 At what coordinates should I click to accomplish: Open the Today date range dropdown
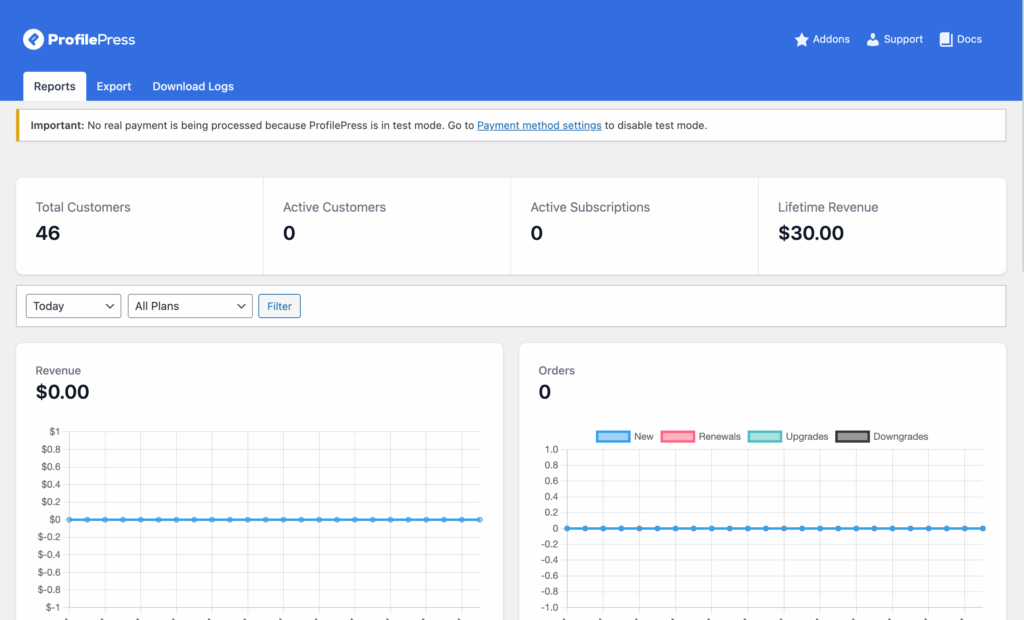coord(73,306)
